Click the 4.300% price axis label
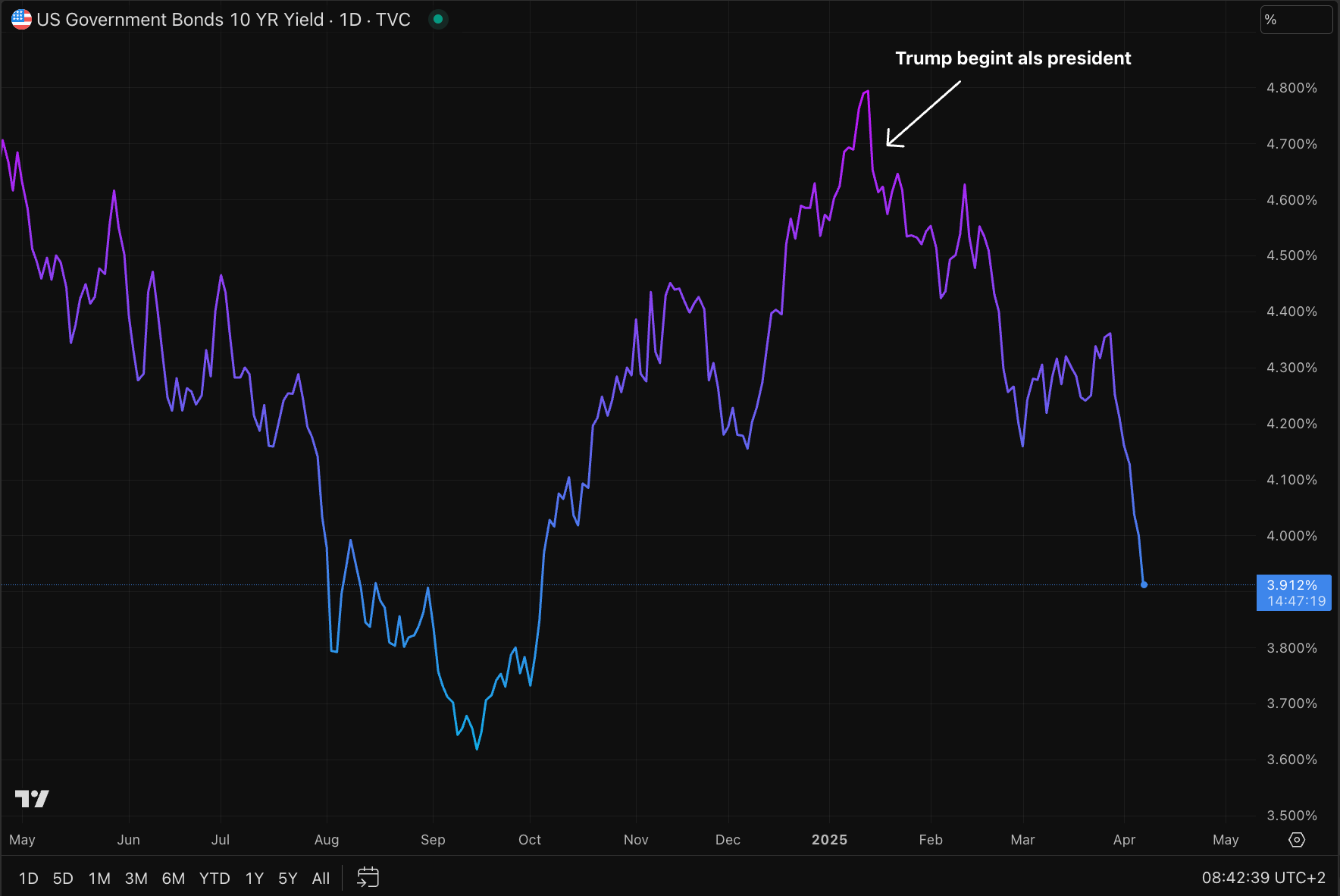Viewport: 1340px width, 896px height. pyautogui.click(x=1291, y=368)
